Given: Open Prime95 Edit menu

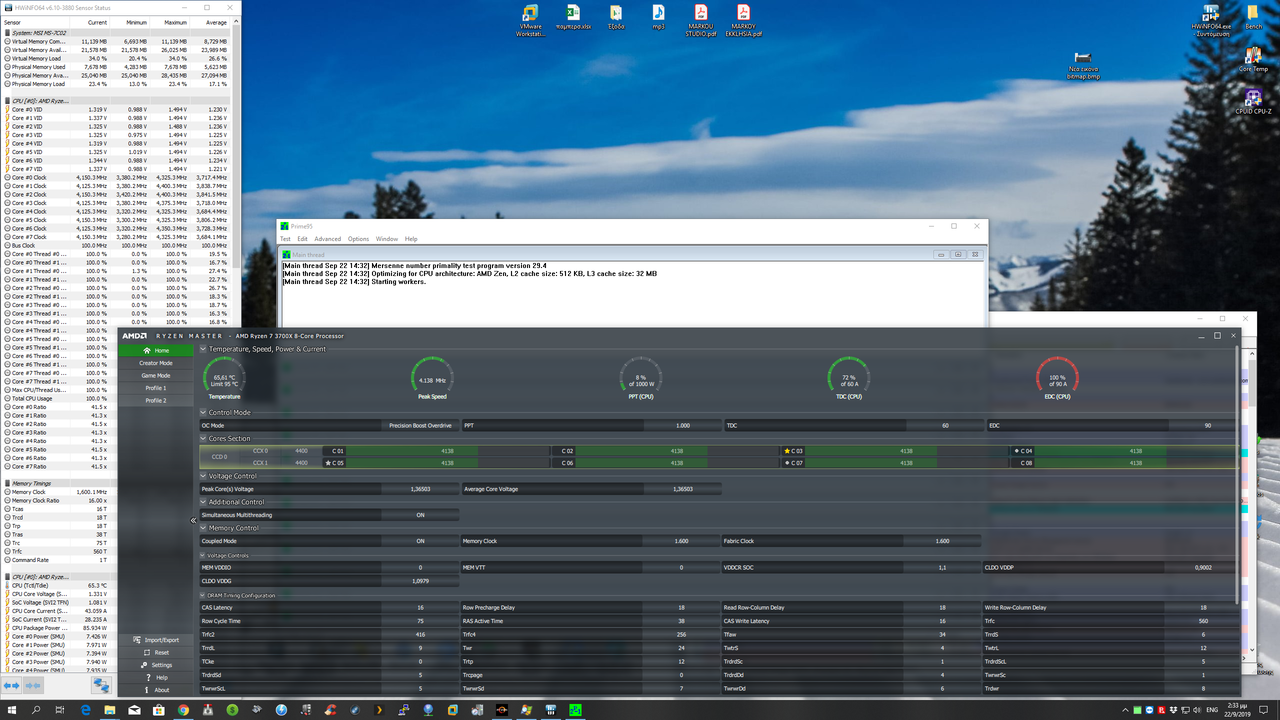Looking at the screenshot, I should point(302,239).
